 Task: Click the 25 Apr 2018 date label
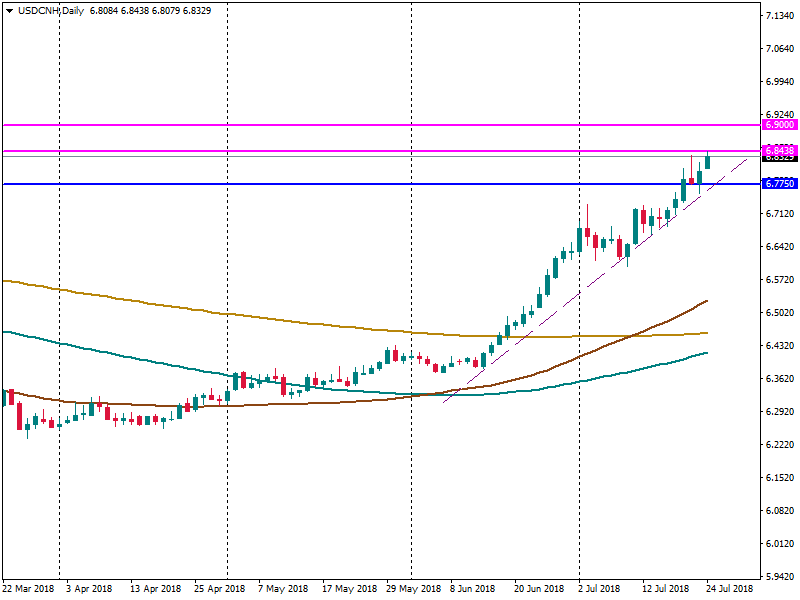pos(220,588)
